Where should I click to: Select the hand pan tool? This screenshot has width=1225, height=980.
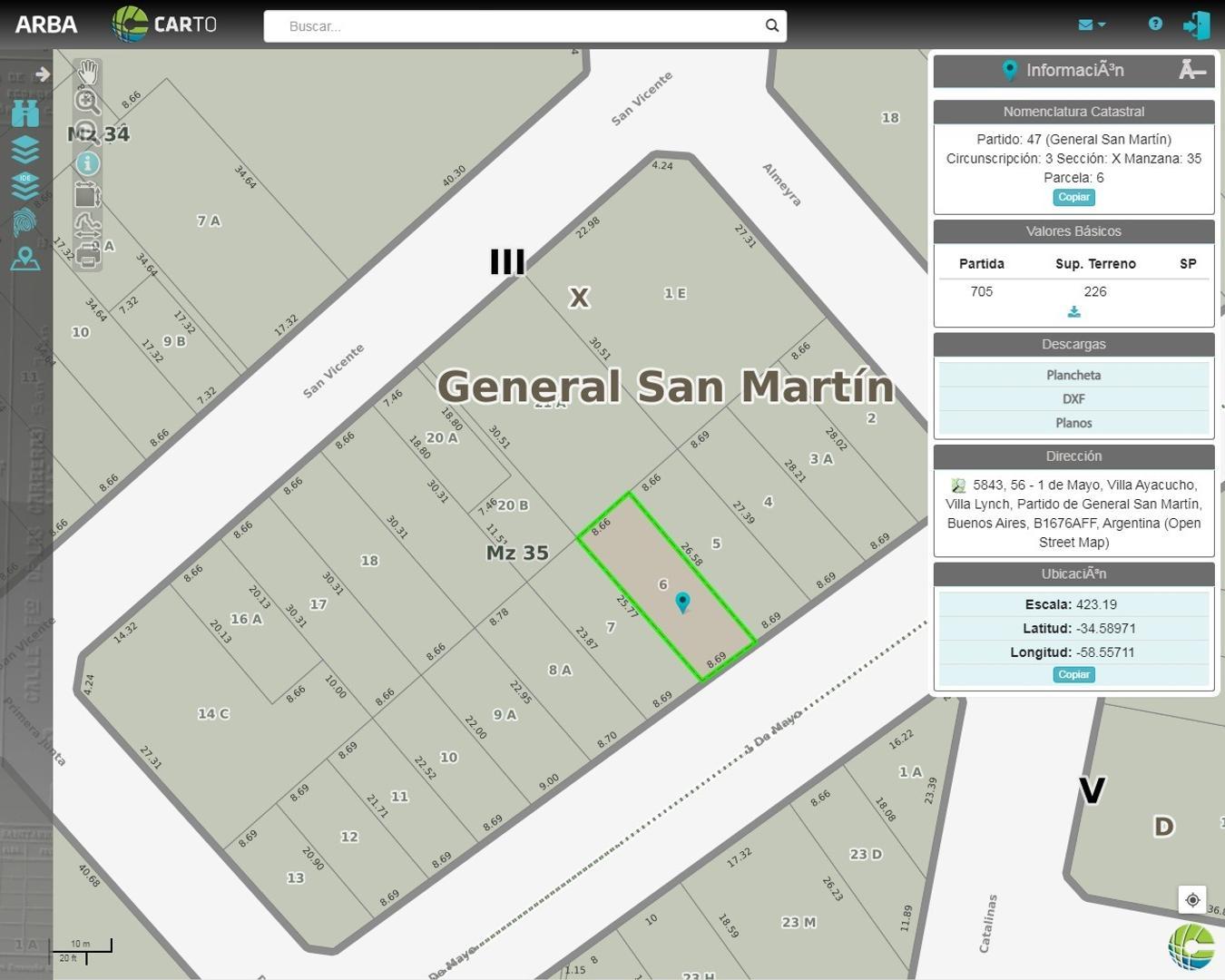click(87, 72)
